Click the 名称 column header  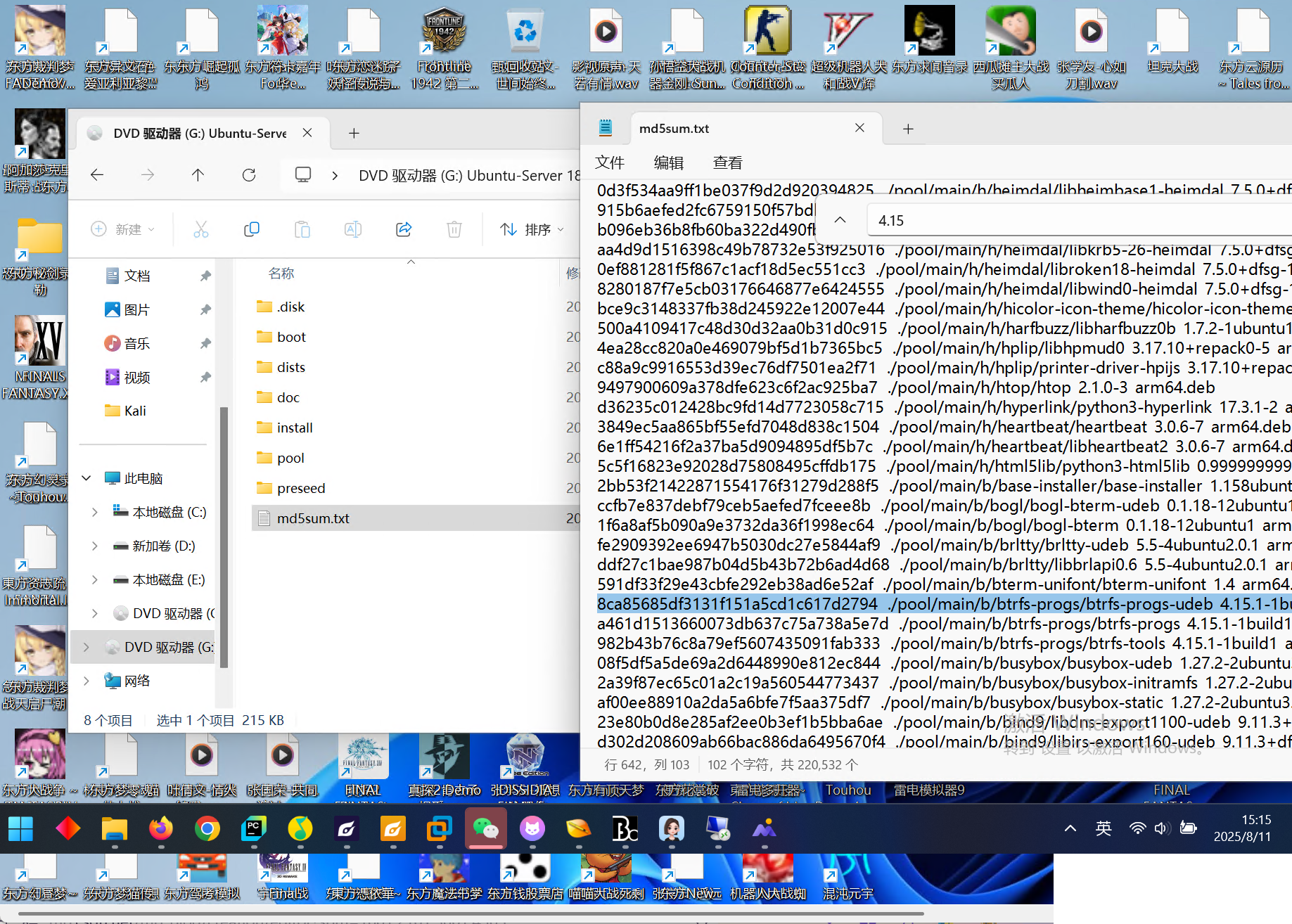pos(281,273)
